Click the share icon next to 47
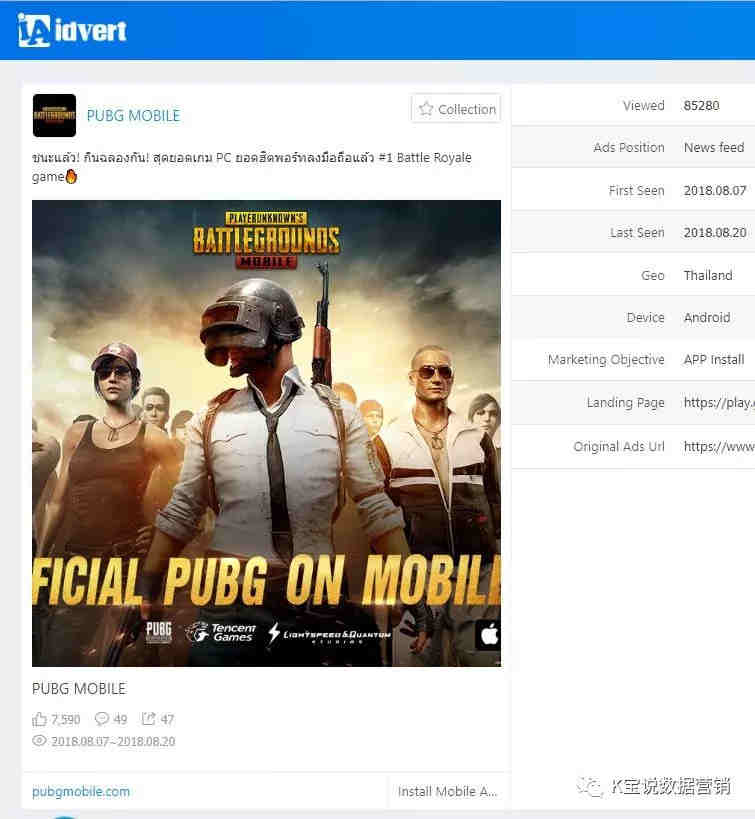The height and width of the screenshot is (819, 755). (148, 719)
